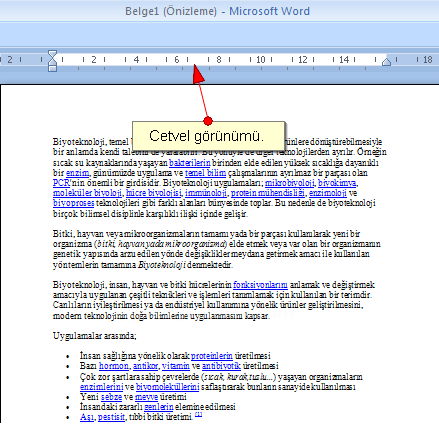The height and width of the screenshot is (425, 439).
Task: Open the enzim hyperlink
Action: (x=77, y=173)
